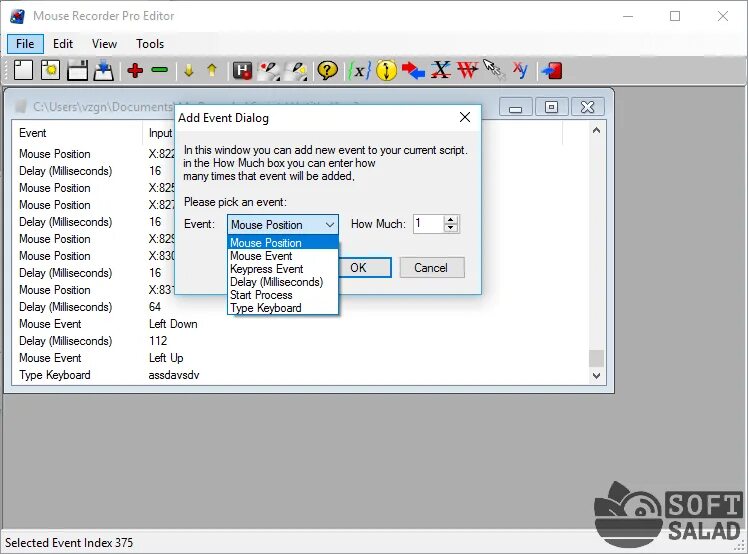This screenshot has width=748, height=554.
Task: Click the Input column header
Action: tap(160, 133)
